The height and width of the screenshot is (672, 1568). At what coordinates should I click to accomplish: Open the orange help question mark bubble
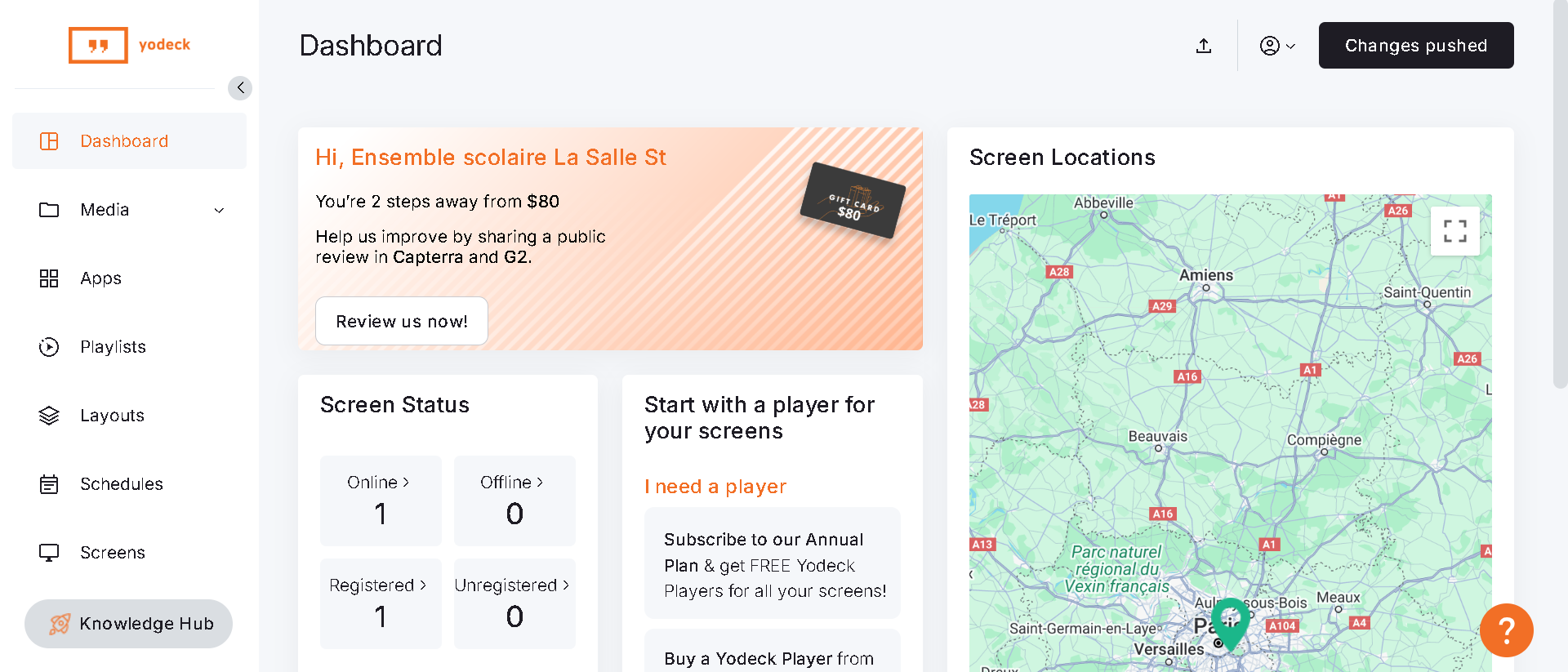point(1506,630)
